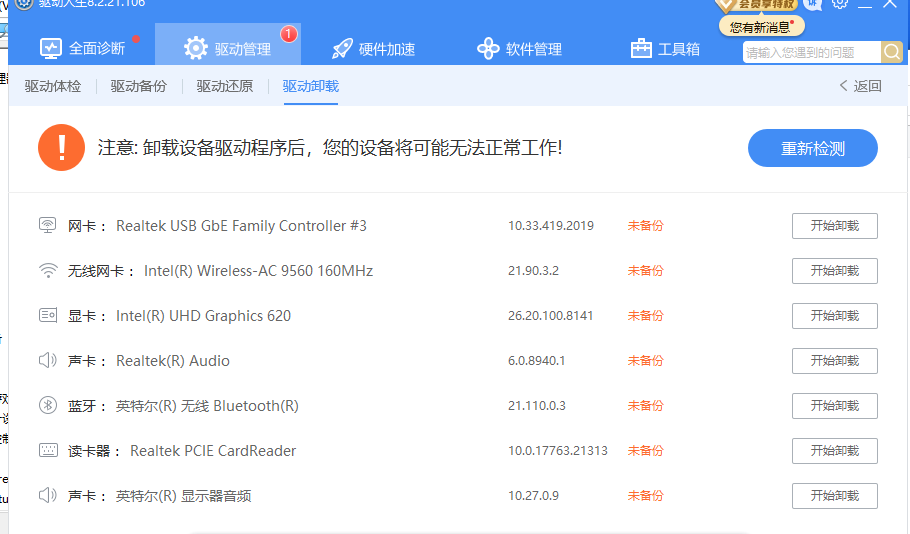Screen dimensions: 910x534
Task: Open the 您有新消息 notification bubble
Action: 761,27
